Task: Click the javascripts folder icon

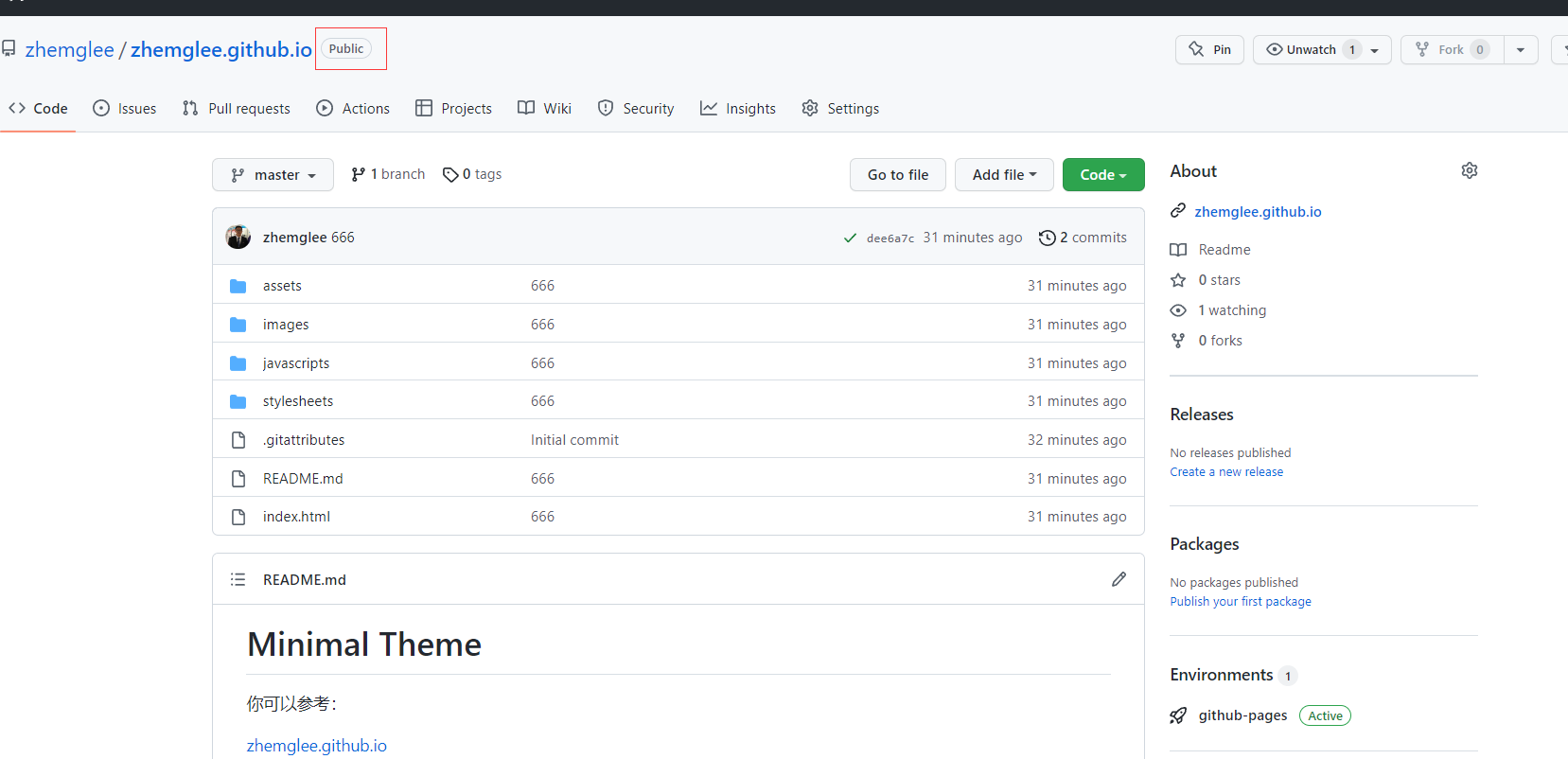Action: [238, 363]
